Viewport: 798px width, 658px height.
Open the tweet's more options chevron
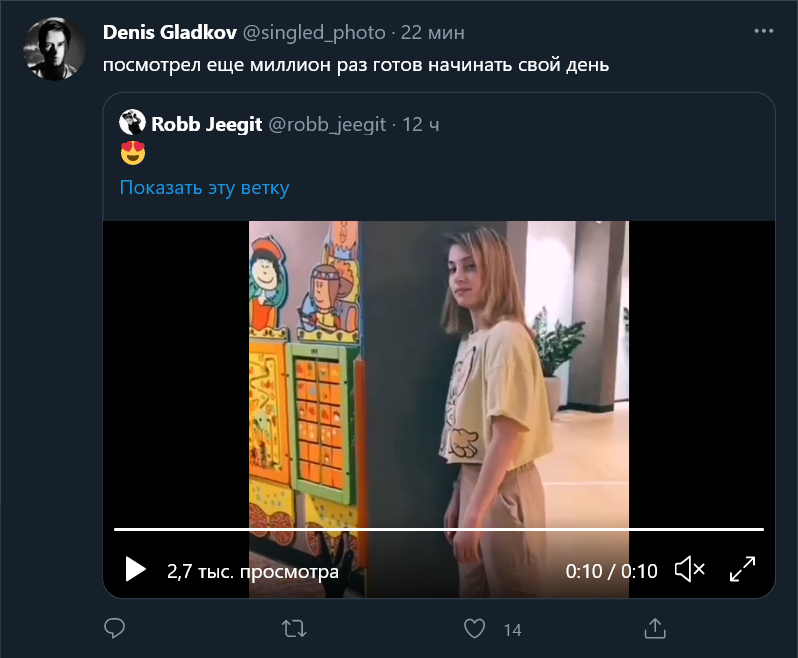[762, 32]
